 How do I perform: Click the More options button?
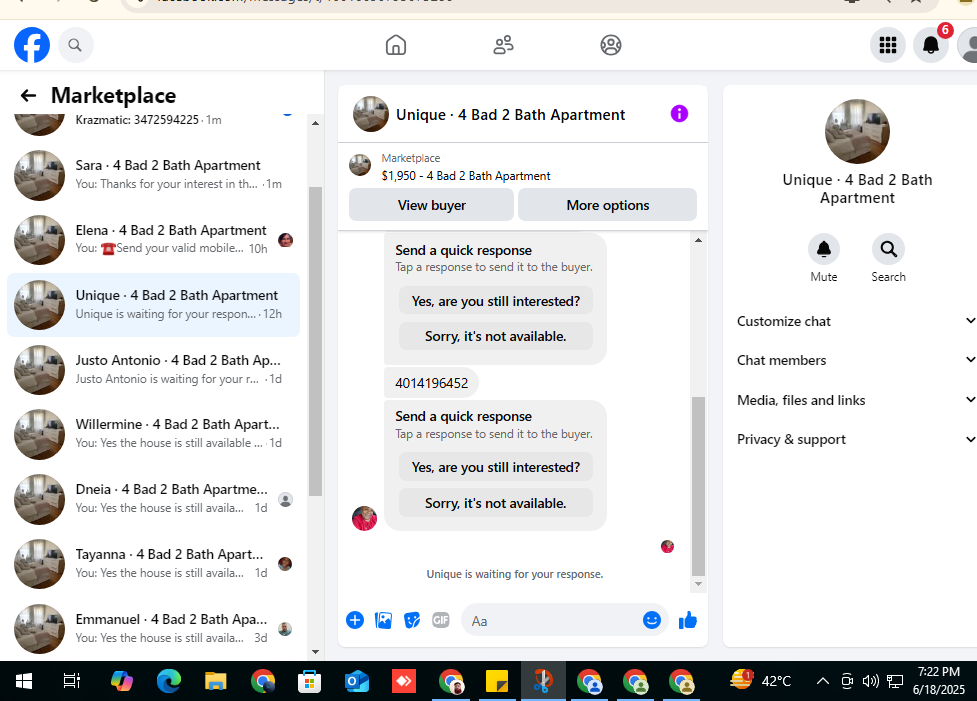tap(608, 205)
